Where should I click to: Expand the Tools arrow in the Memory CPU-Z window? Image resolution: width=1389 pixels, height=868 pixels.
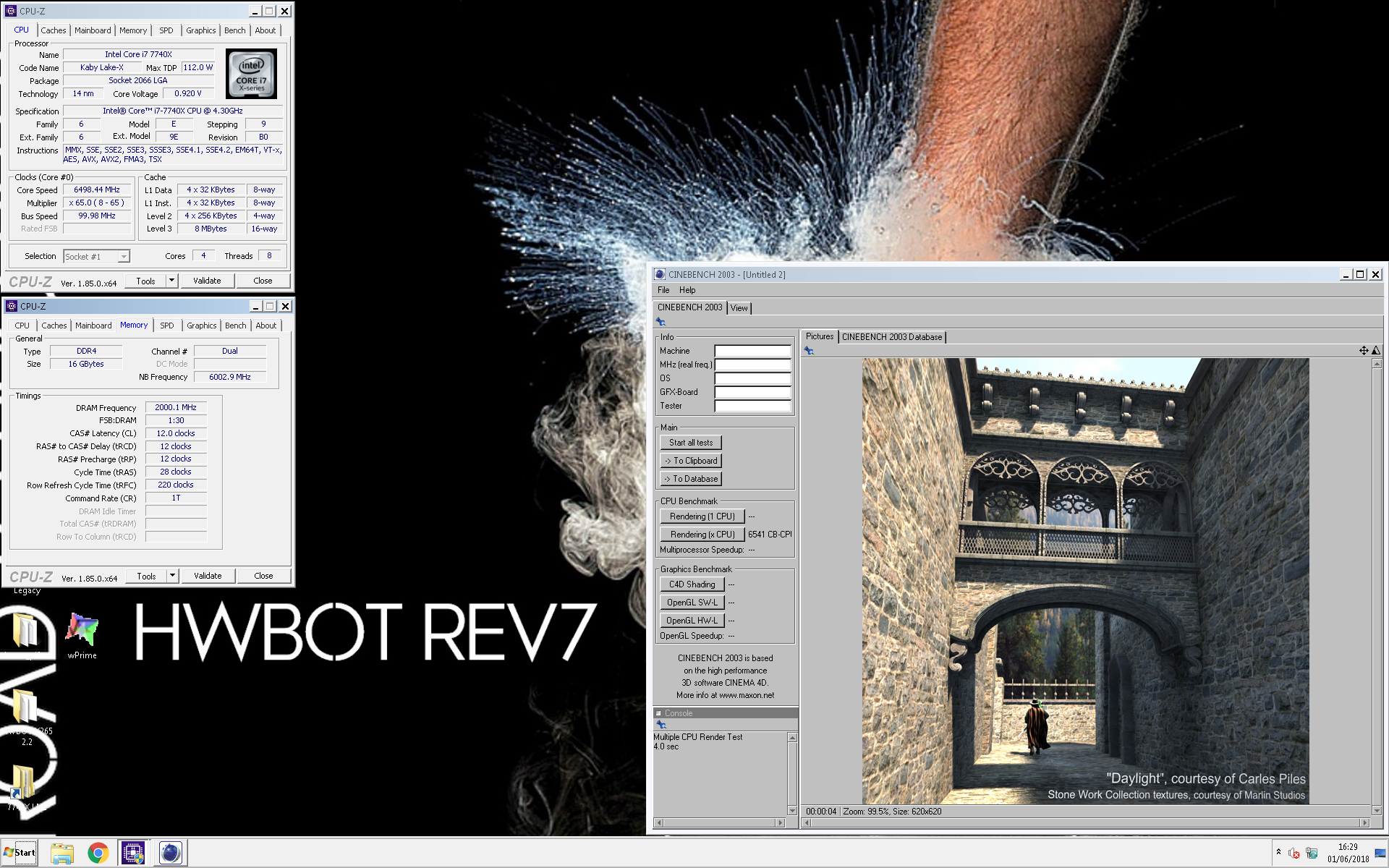pyautogui.click(x=172, y=576)
